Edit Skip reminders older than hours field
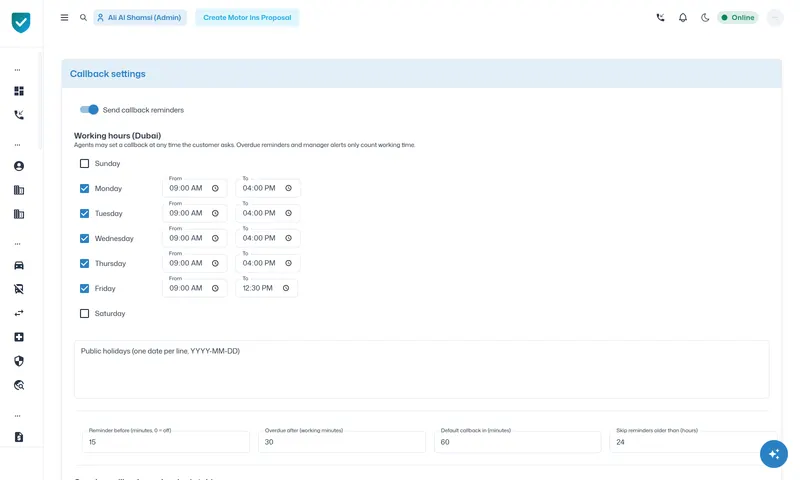Screen dimensions: 800x480 pos(693,442)
